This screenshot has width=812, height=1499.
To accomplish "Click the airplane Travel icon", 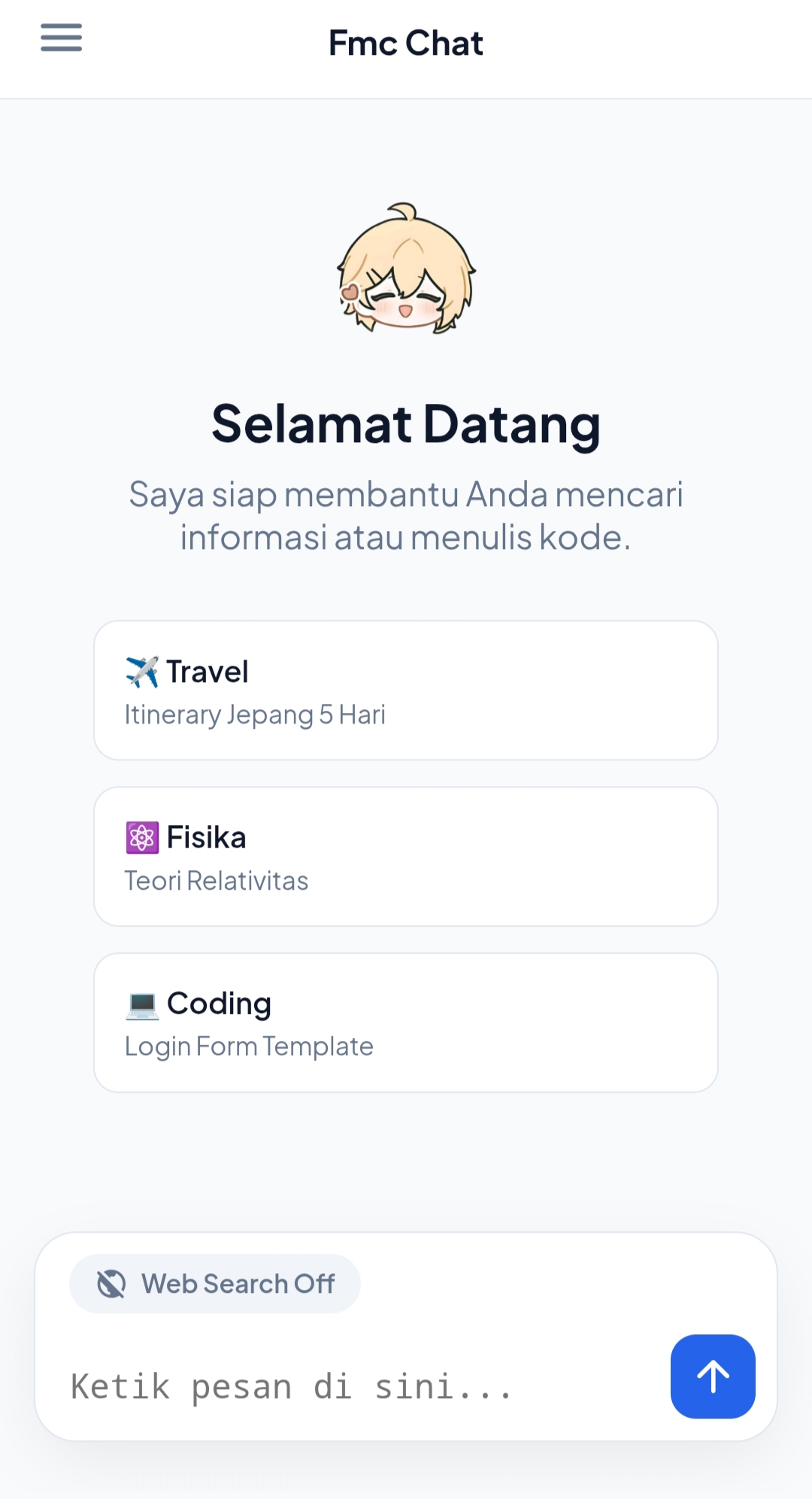I will coord(142,671).
